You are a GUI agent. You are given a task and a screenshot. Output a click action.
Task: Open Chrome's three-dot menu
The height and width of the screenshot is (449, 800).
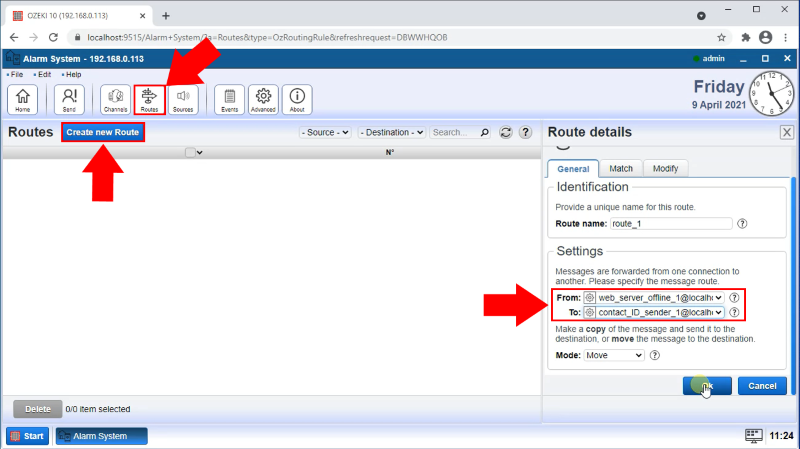point(786,37)
